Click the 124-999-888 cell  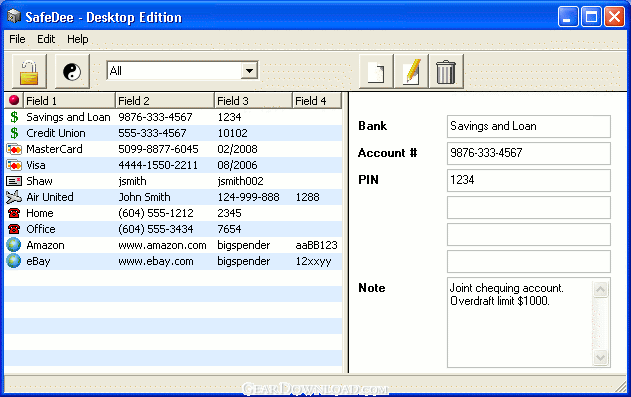click(x=248, y=197)
